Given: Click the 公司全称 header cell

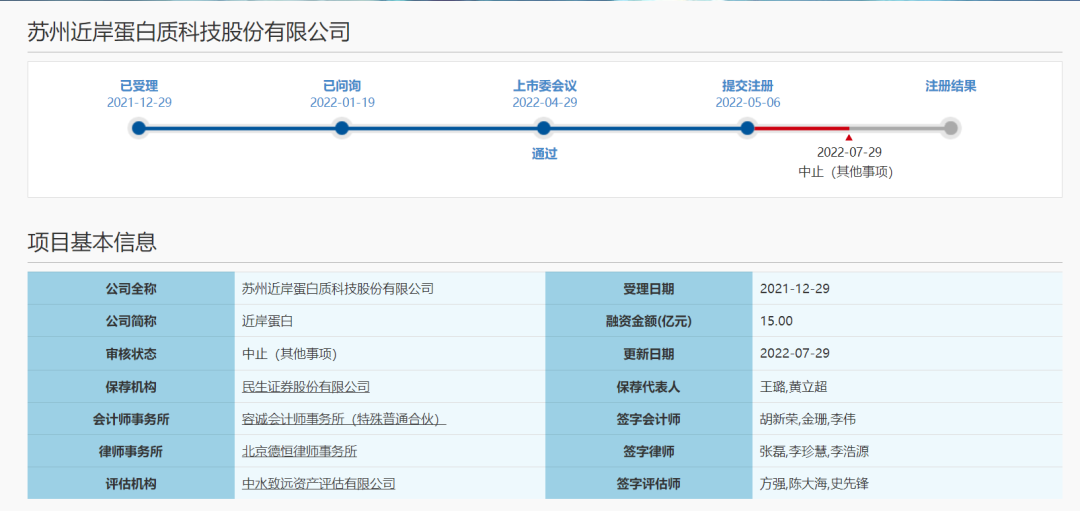Looking at the screenshot, I should click(x=131, y=289).
